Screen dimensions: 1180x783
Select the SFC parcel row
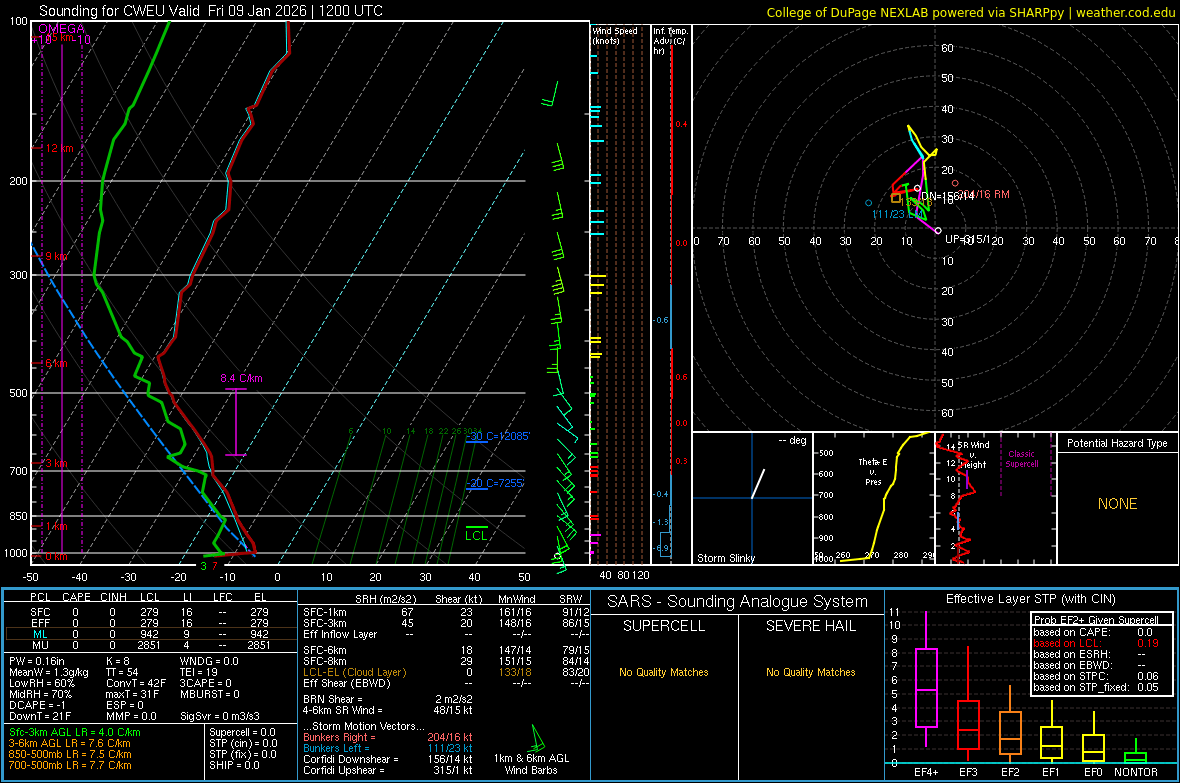[149, 612]
